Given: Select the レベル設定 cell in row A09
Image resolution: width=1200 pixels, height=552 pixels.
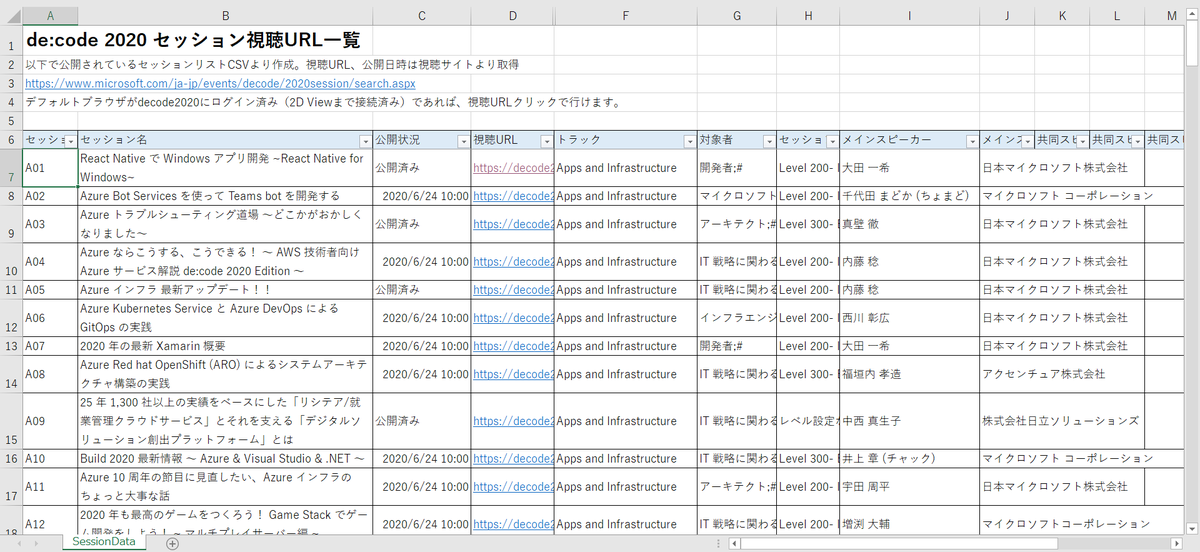Looking at the screenshot, I should tap(808, 420).
